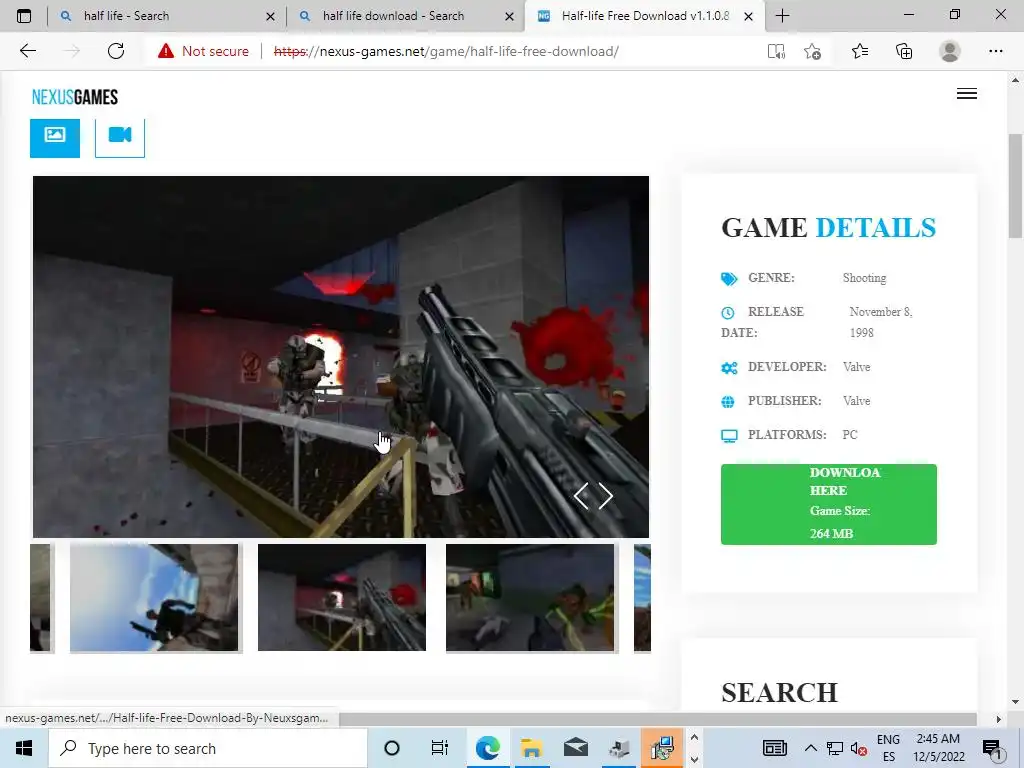The image size is (1024, 768).
Task: Show hidden system tray icons
Action: 810,748
